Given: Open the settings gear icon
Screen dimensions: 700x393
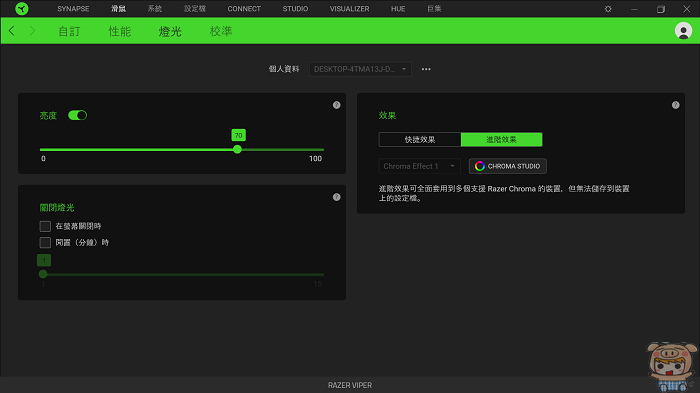Looking at the screenshot, I should [608, 9].
